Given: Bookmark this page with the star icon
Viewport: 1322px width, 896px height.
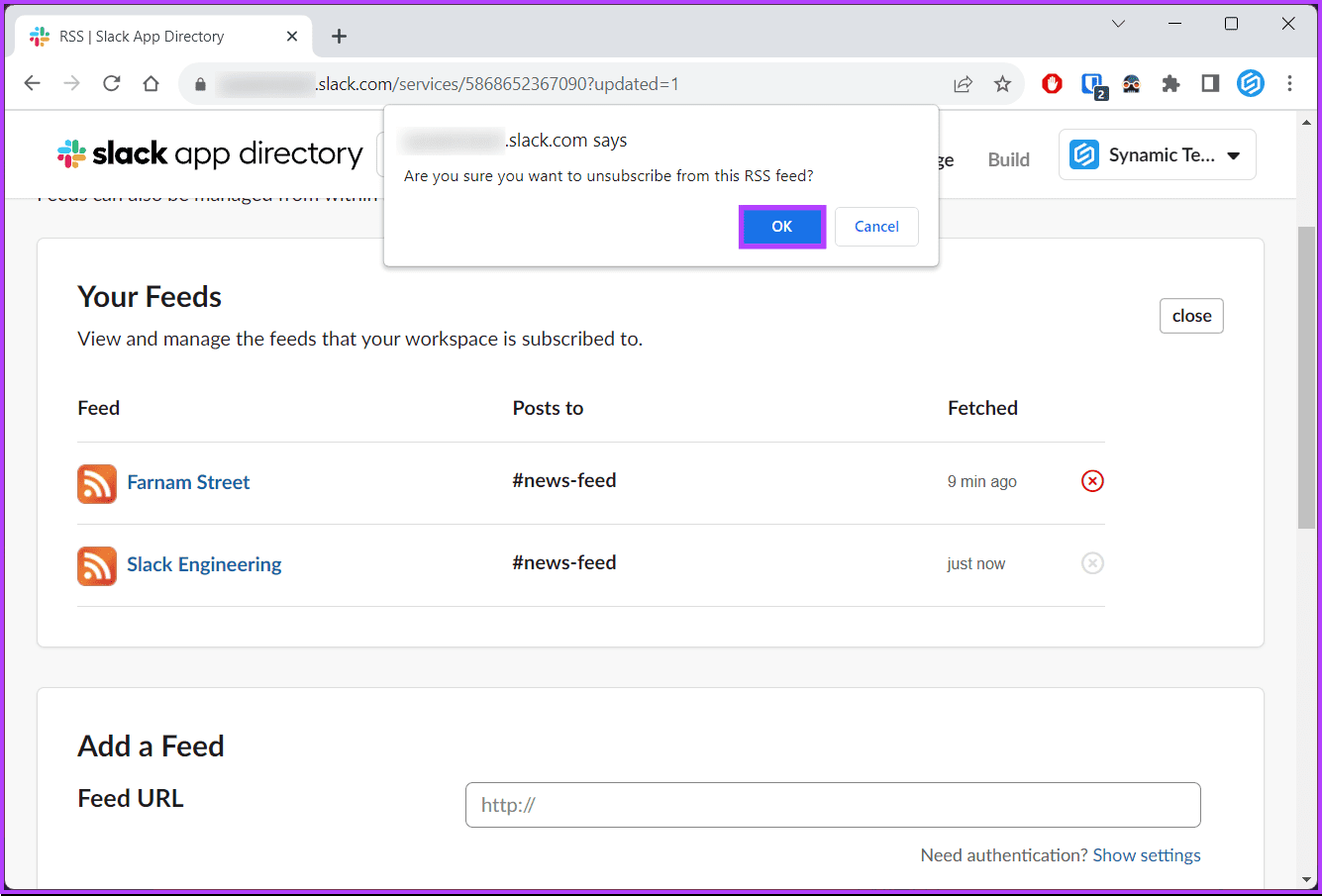Looking at the screenshot, I should (x=1002, y=84).
